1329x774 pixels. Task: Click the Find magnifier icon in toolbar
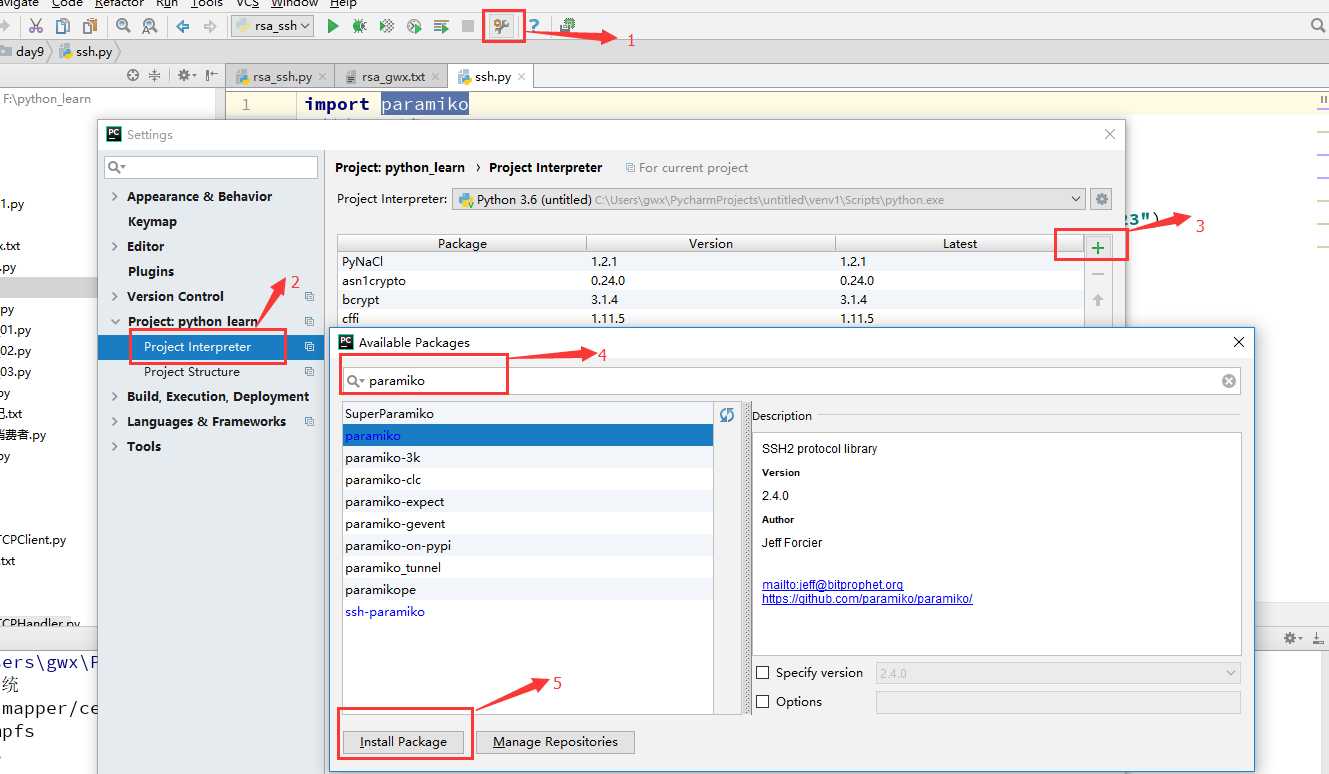coord(123,26)
